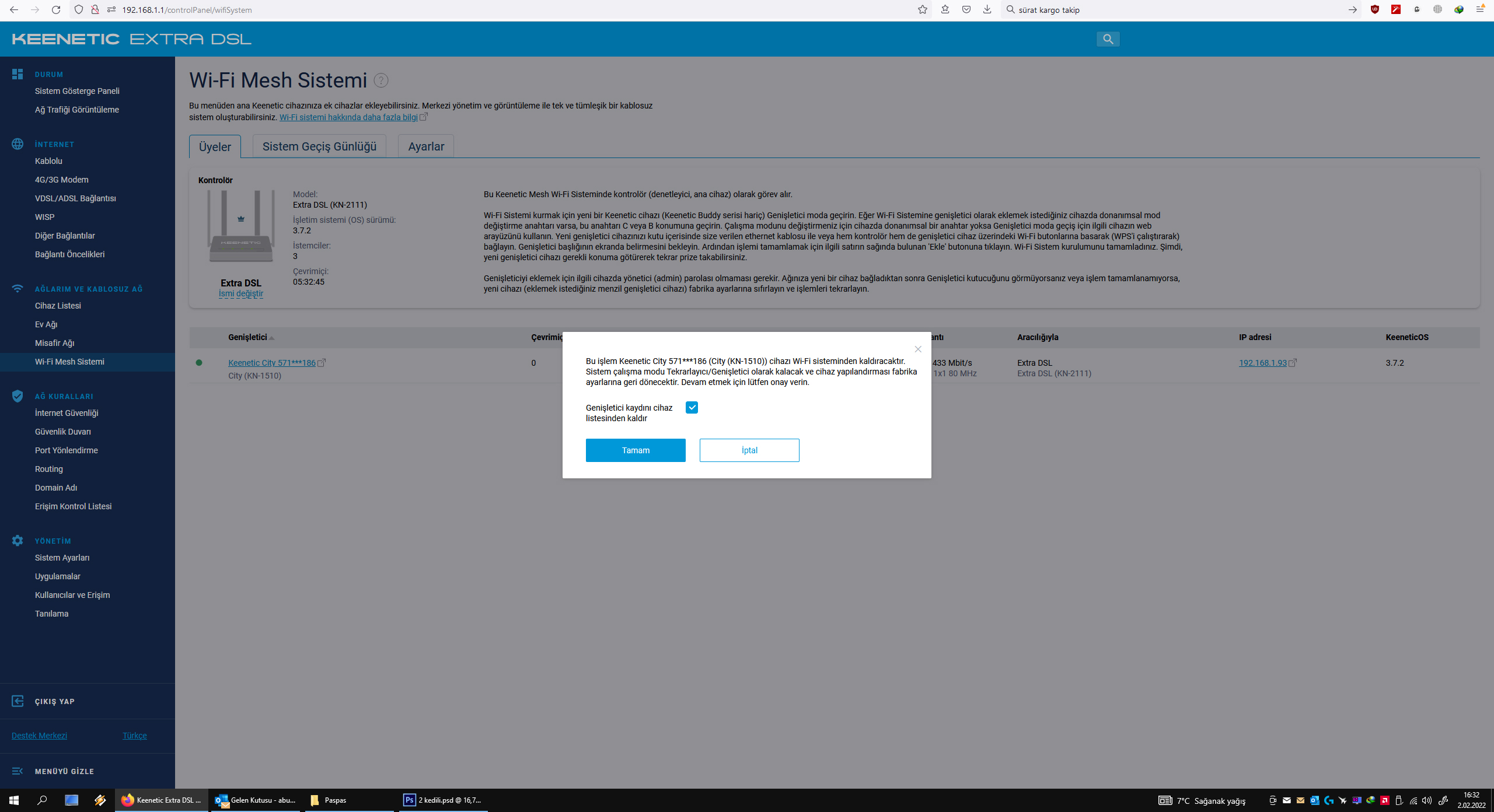Bookmark page with the star icon

pyautogui.click(x=923, y=10)
